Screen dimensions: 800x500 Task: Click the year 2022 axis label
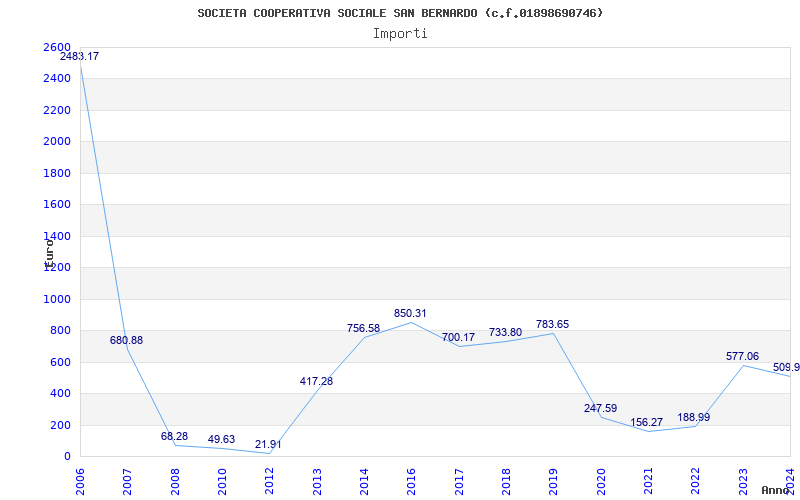click(x=695, y=481)
